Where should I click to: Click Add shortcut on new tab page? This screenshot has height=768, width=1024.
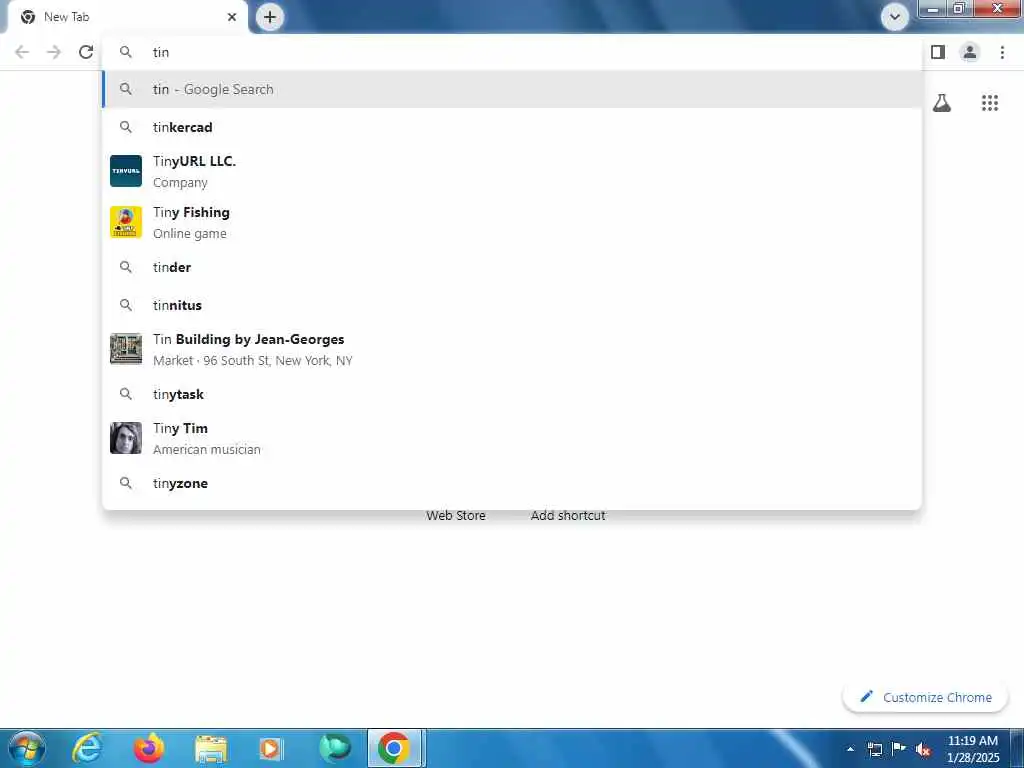[568, 515]
